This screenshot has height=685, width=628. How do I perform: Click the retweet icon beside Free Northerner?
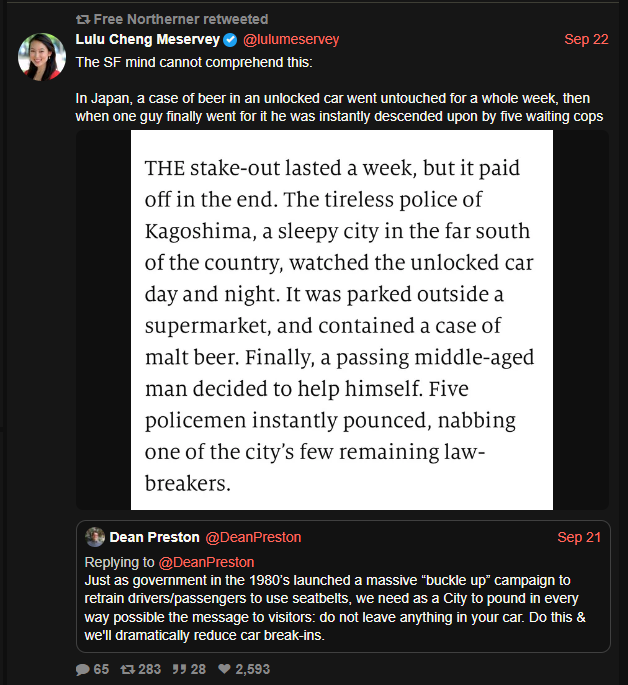83,20
